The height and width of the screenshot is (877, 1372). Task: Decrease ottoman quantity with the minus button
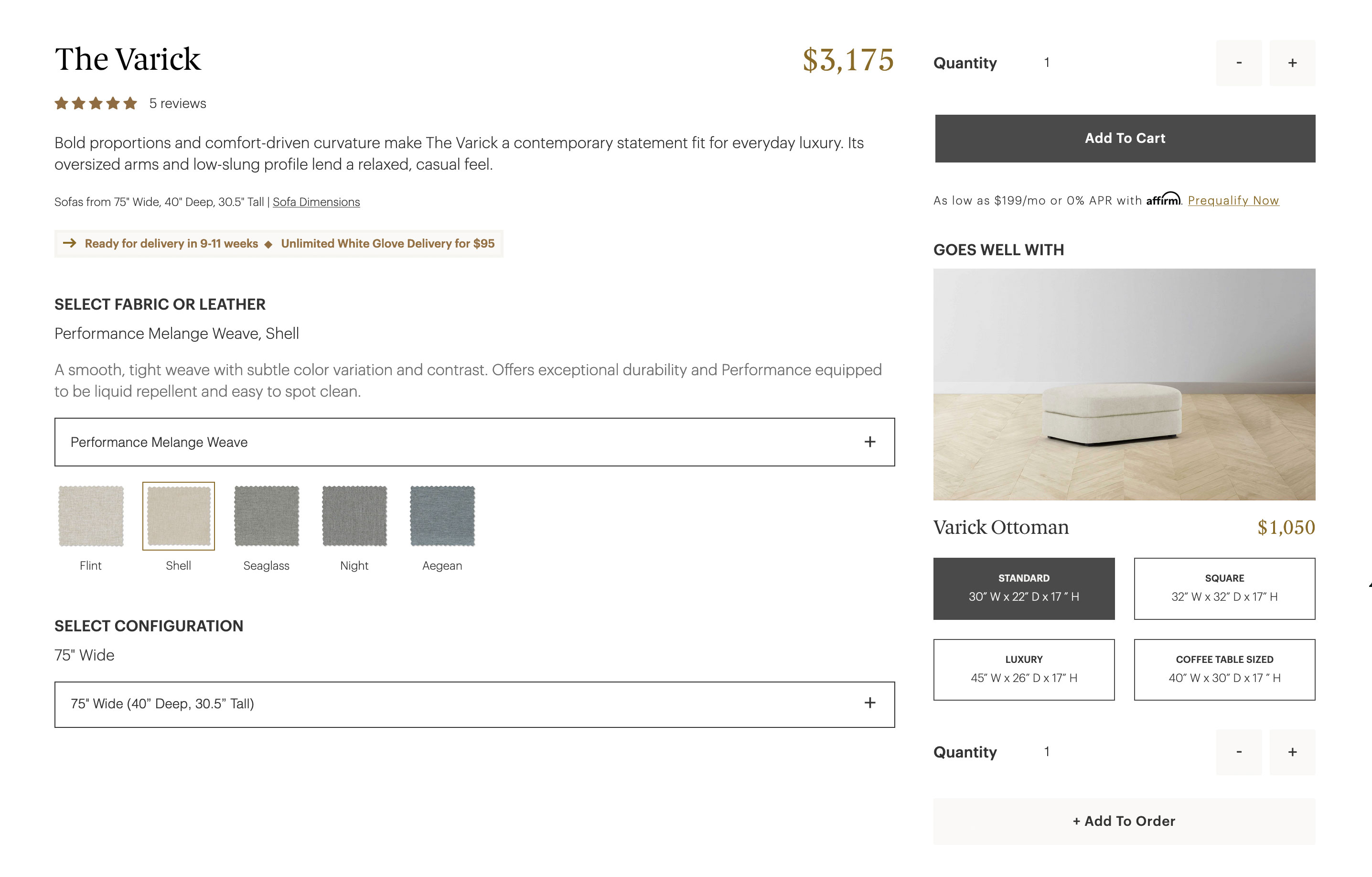(1239, 752)
